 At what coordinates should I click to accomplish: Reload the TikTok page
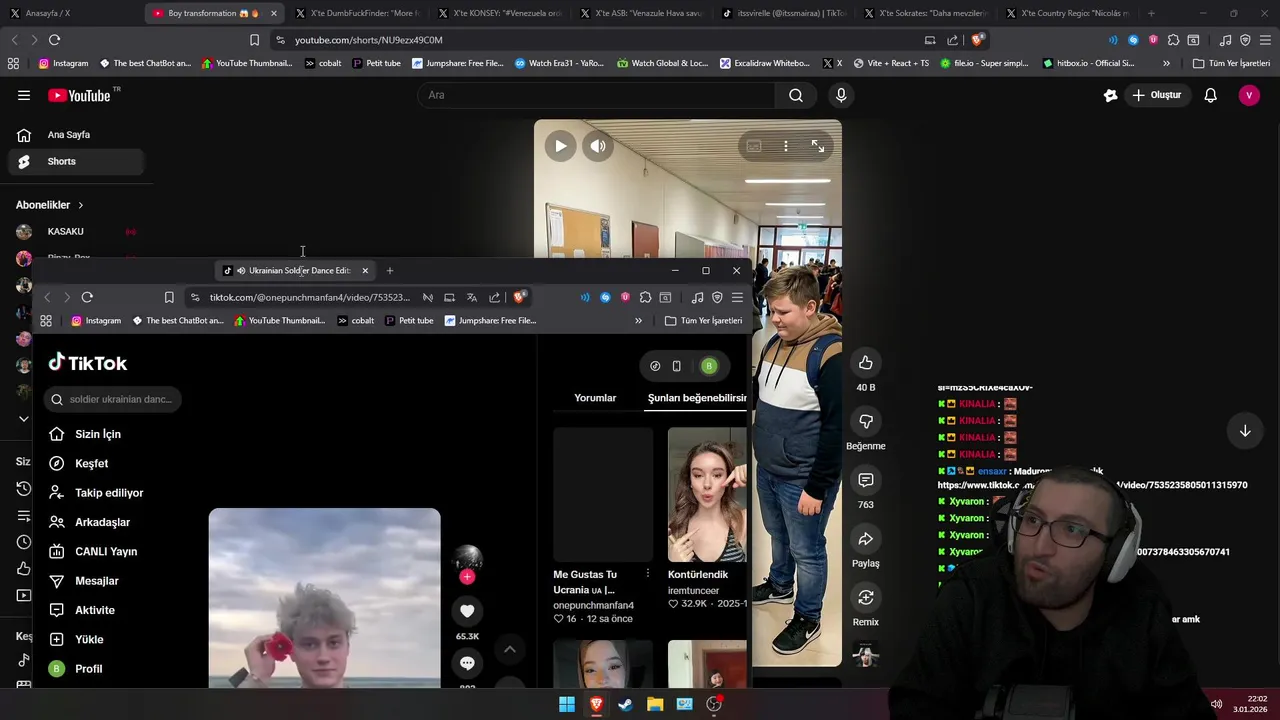point(87,297)
